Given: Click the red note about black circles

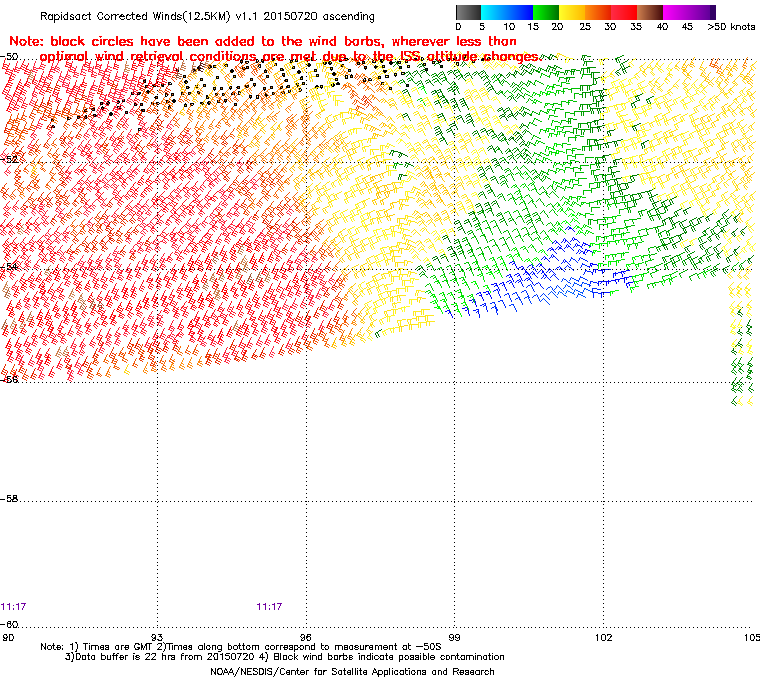Looking at the screenshot, I should click(274, 49).
